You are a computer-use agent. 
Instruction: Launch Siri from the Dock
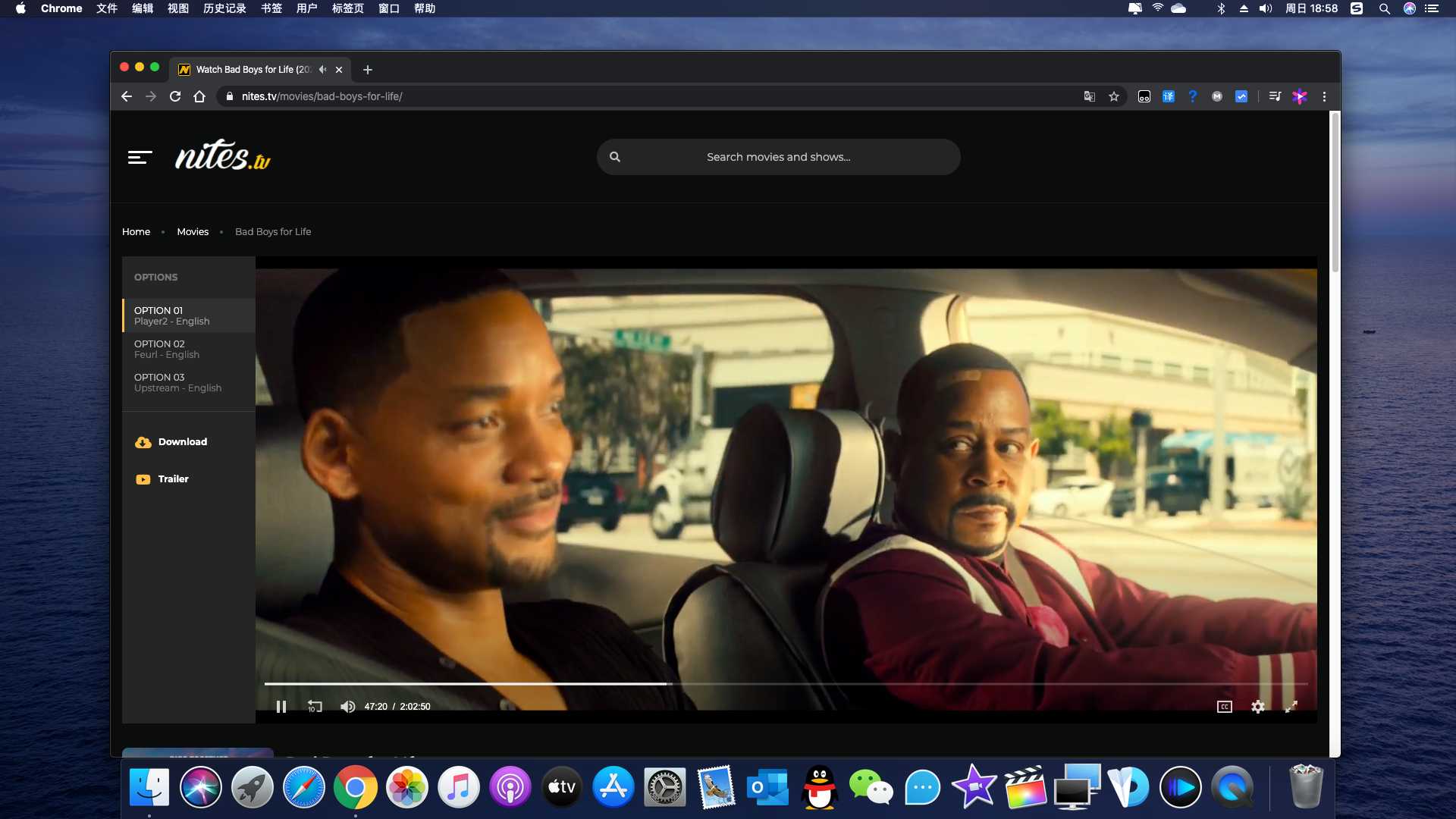201,787
